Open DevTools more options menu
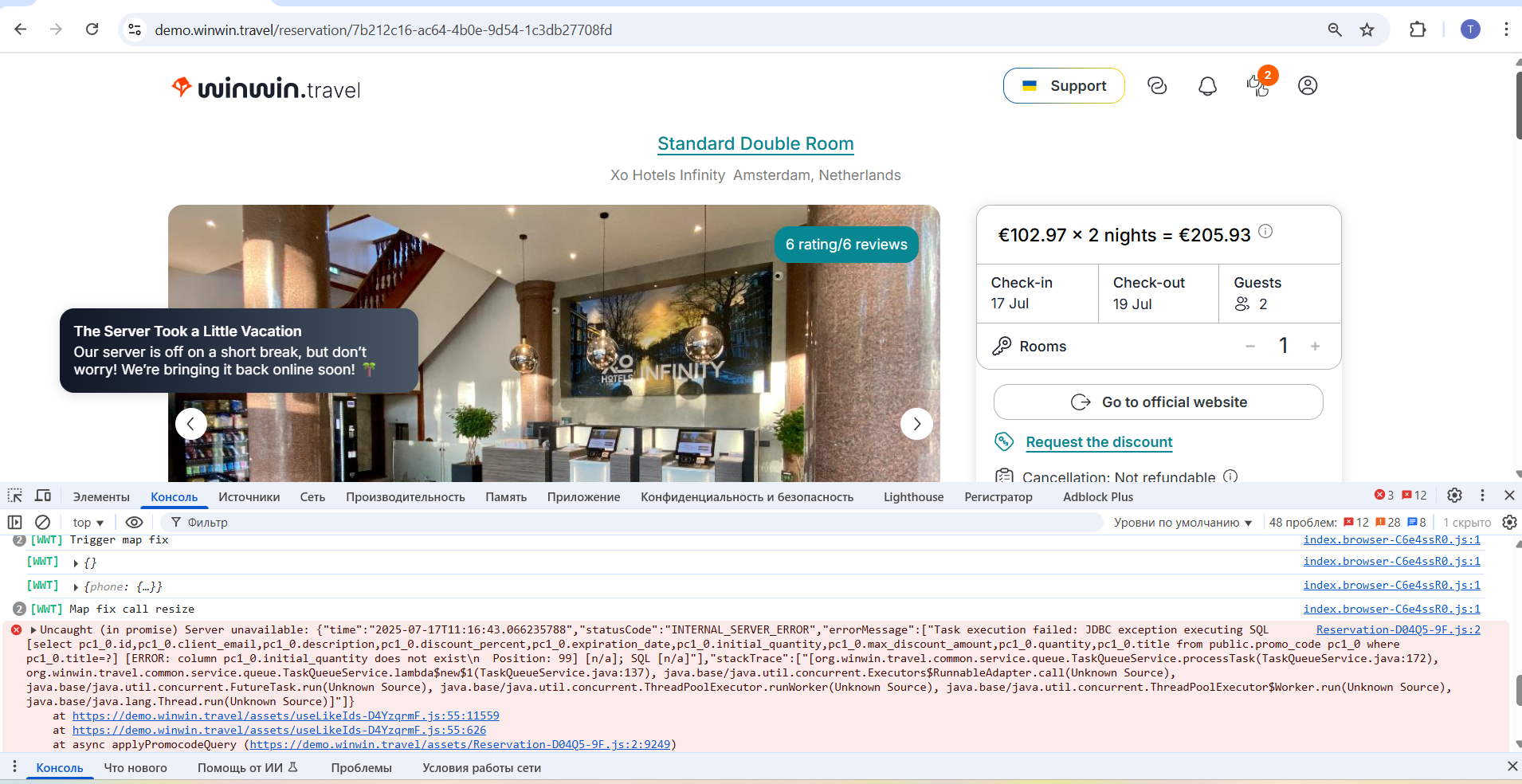 click(x=1482, y=496)
